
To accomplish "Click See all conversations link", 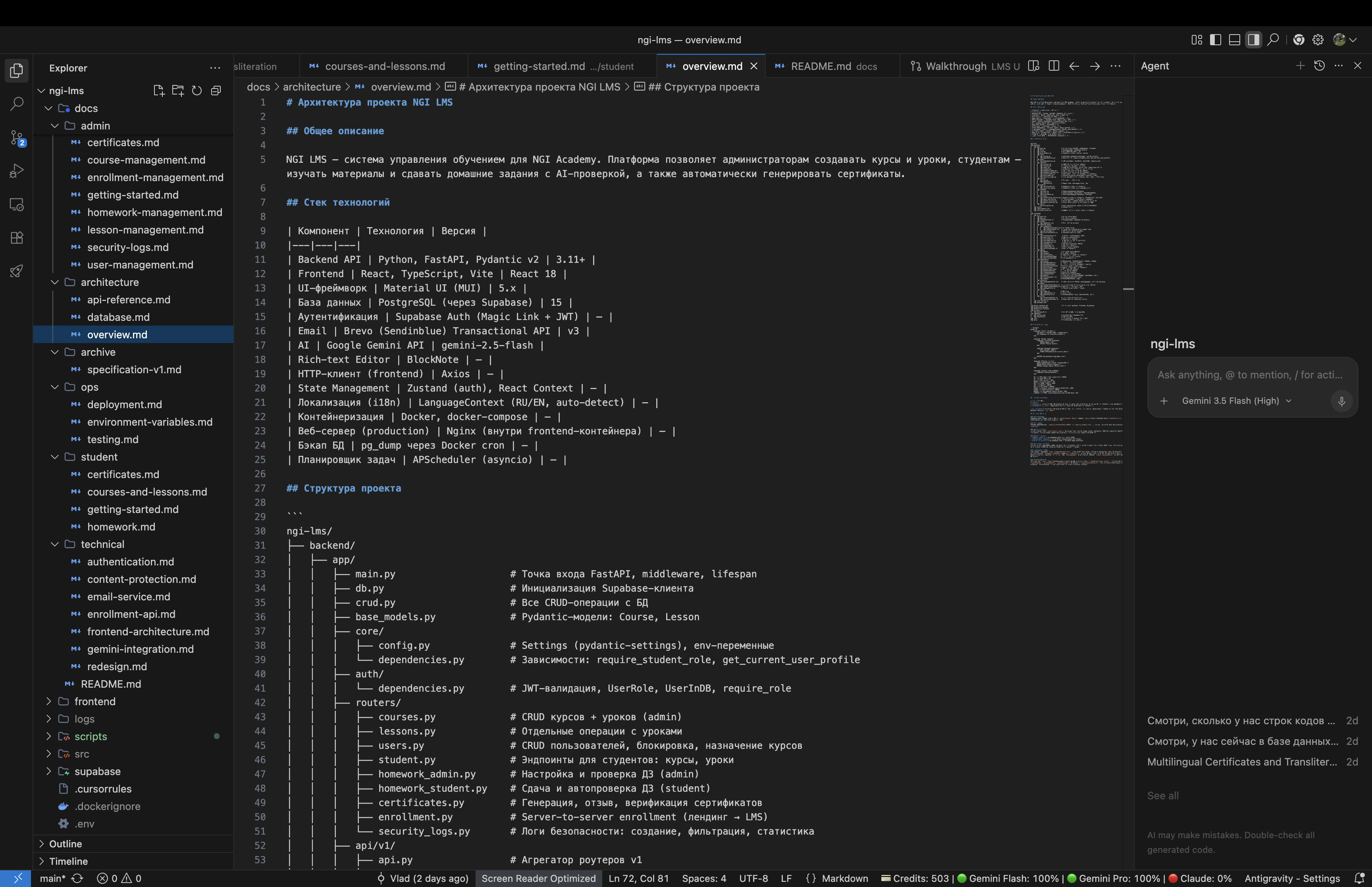I will (x=1162, y=795).
